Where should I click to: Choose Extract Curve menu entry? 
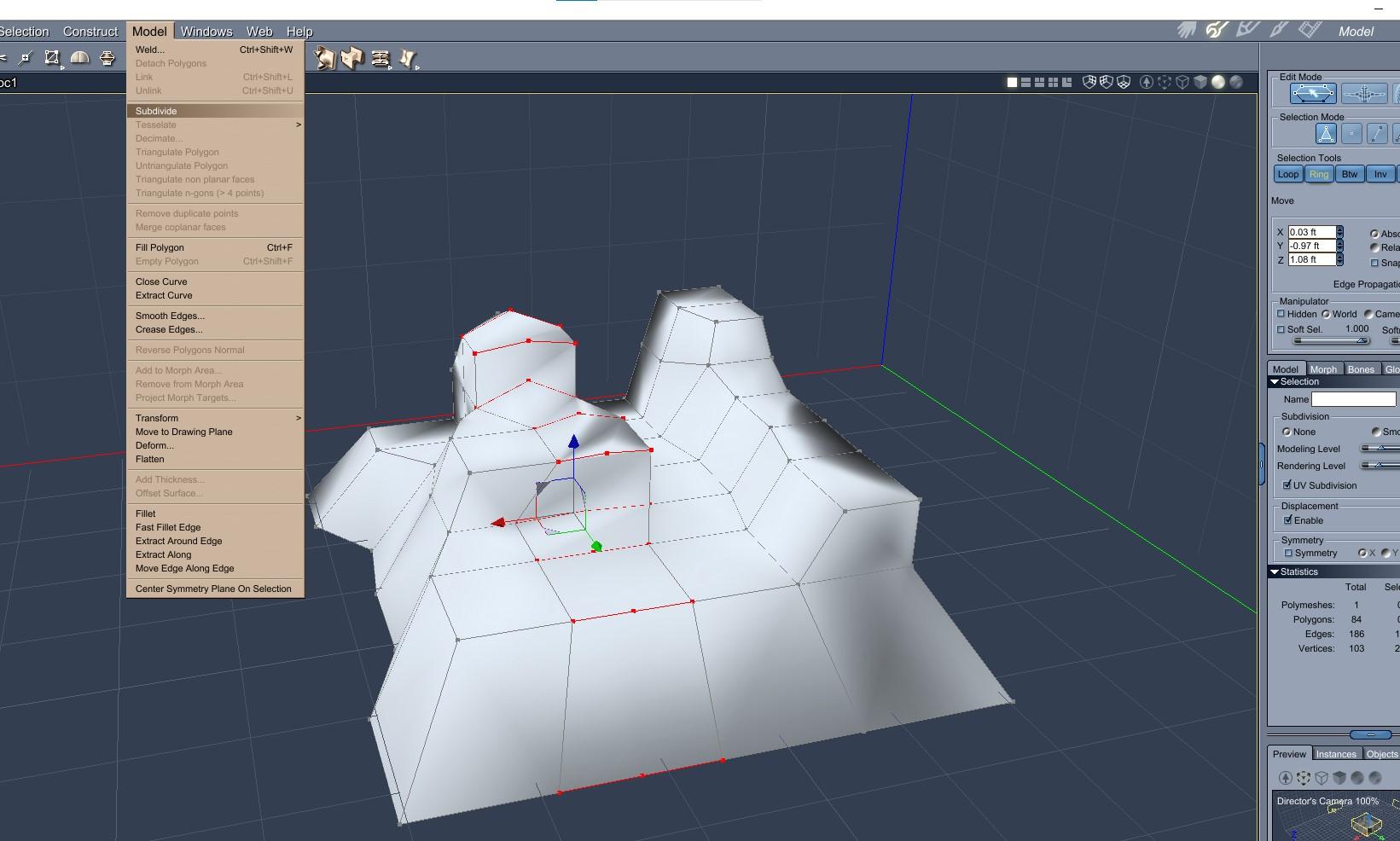point(215,295)
